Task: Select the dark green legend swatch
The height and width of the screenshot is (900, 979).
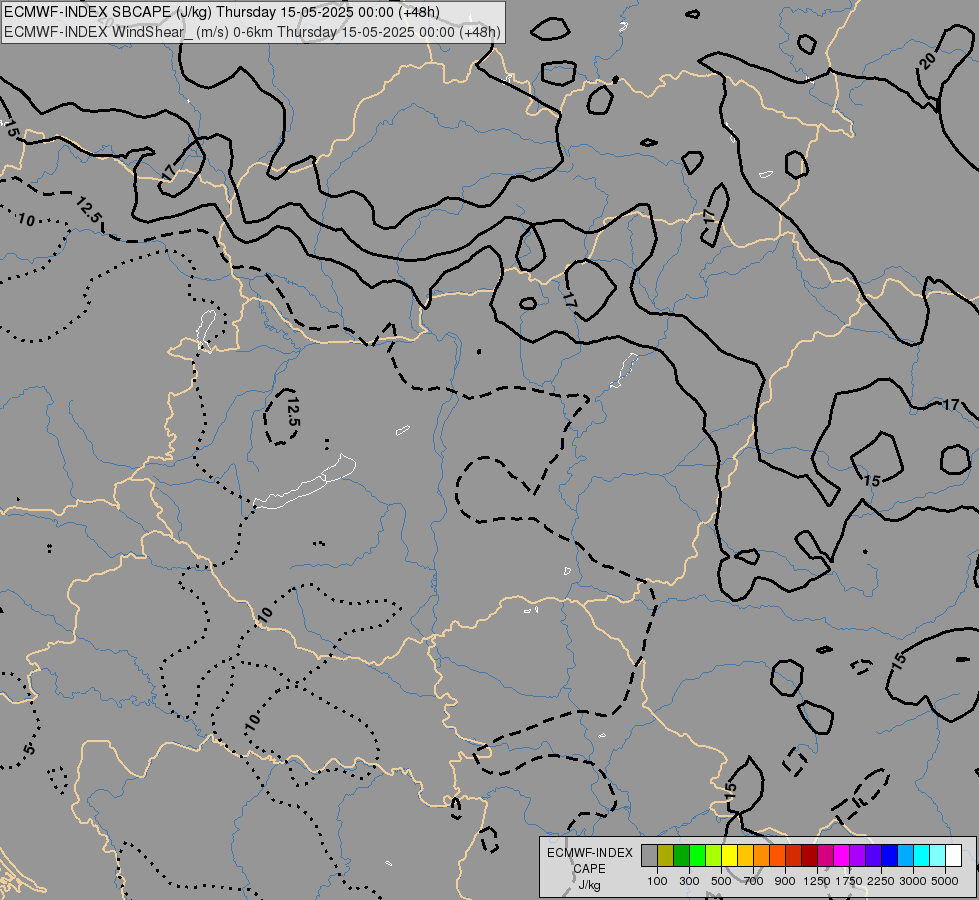Action: point(682,855)
